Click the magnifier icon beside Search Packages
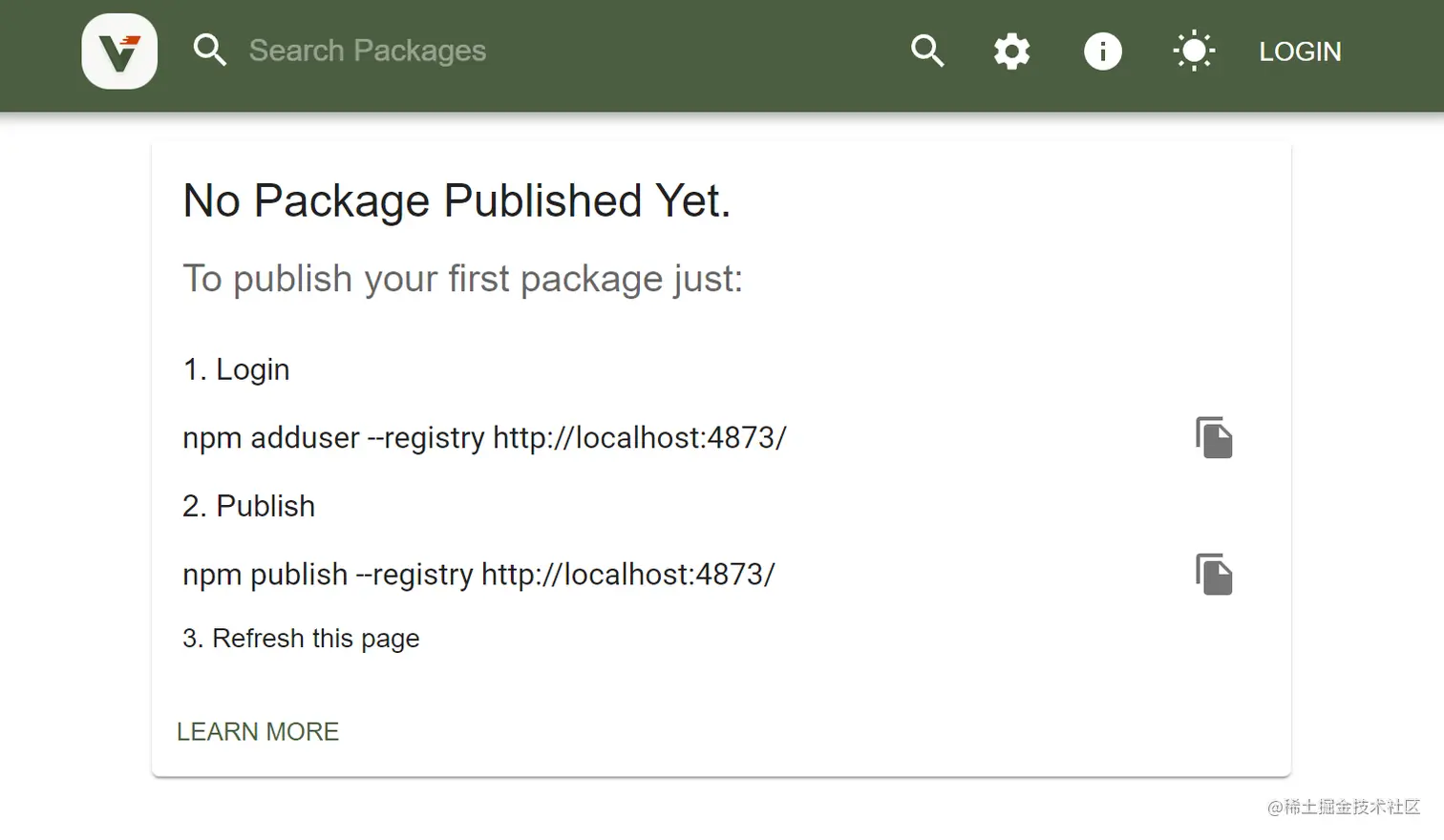The image size is (1444, 840). coord(209,51)
